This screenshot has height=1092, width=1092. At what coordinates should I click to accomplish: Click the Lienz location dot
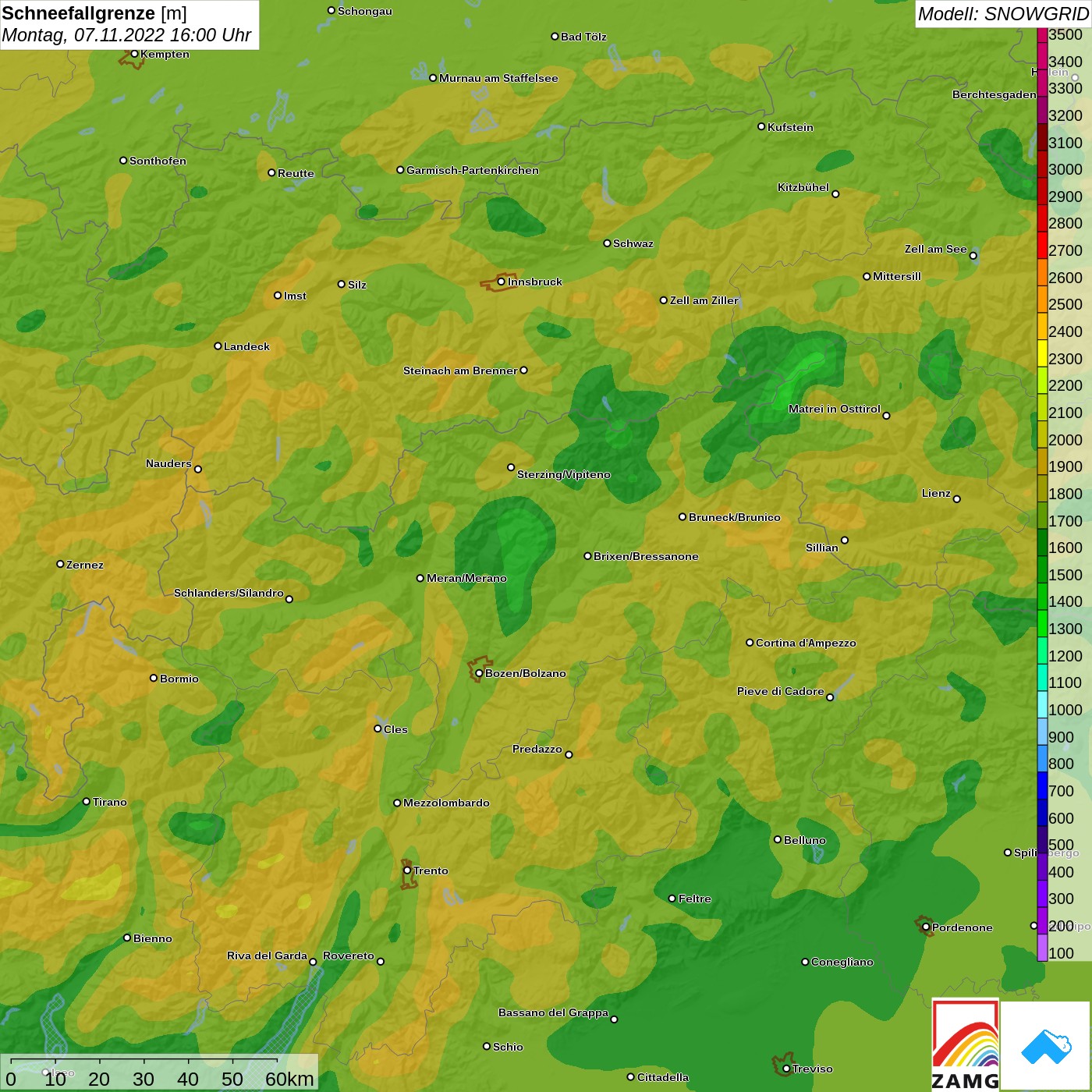(957, 499)
